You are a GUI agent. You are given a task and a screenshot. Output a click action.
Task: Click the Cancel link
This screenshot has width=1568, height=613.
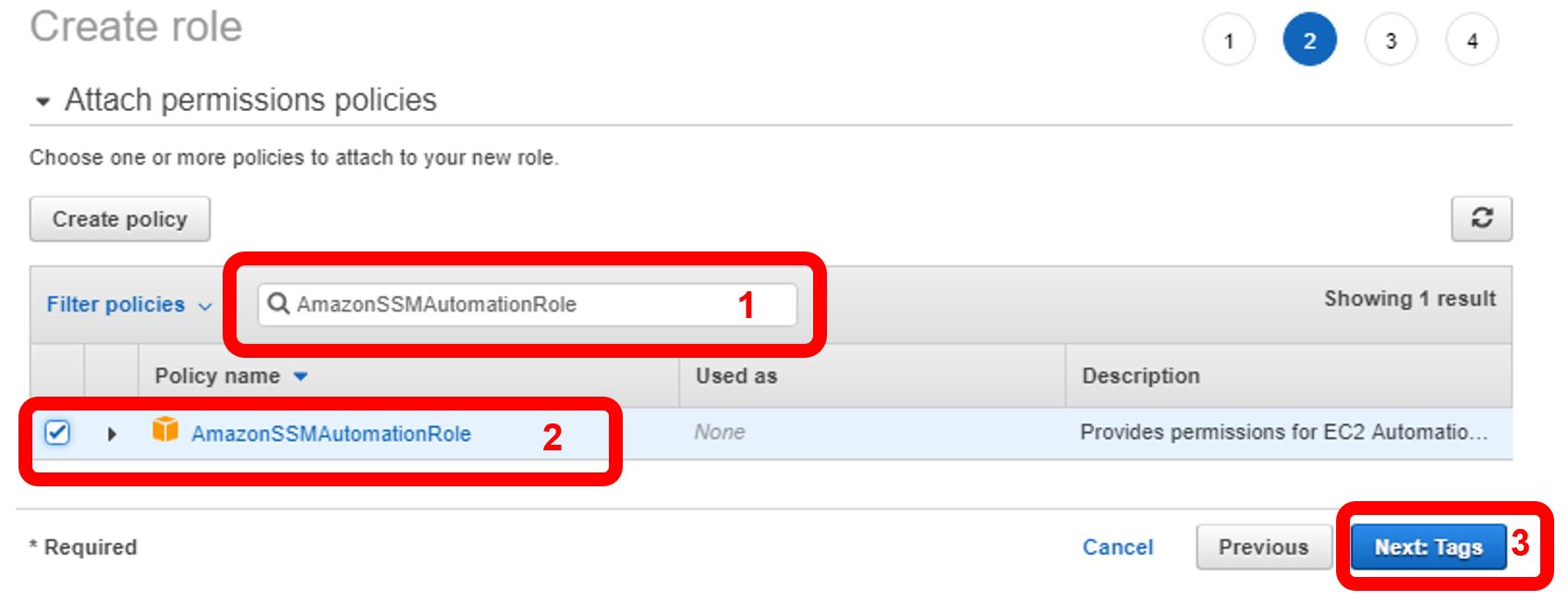pos(1117,547)
